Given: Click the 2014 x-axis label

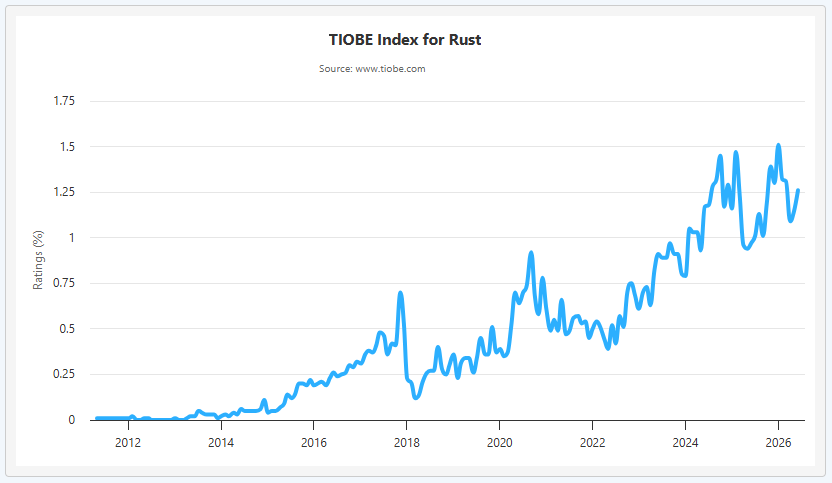Looking at the screenshot, I should [x=221, y=443].
